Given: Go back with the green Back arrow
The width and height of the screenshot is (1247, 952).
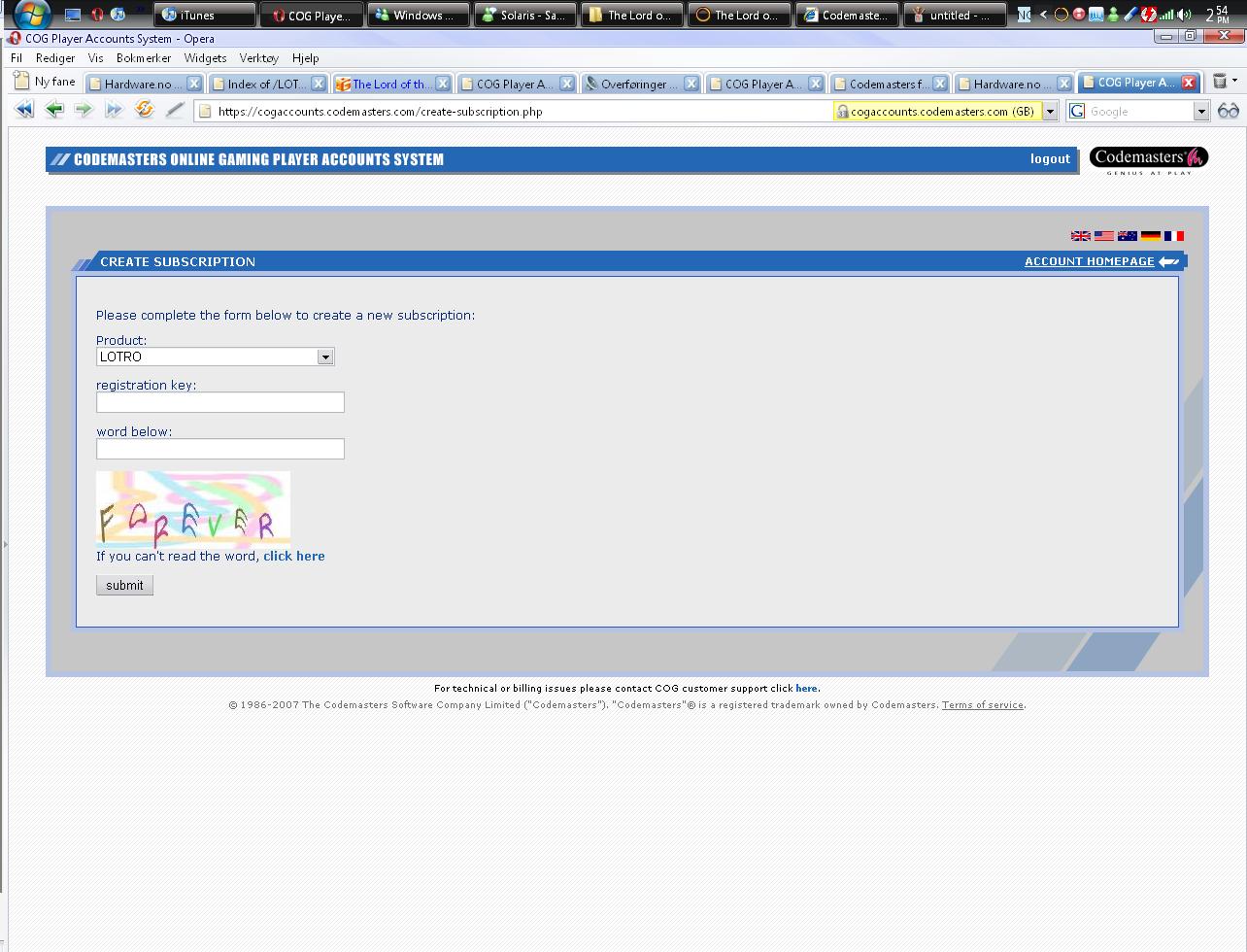Looking at the screenshot, I should click(x=54, y=110).
